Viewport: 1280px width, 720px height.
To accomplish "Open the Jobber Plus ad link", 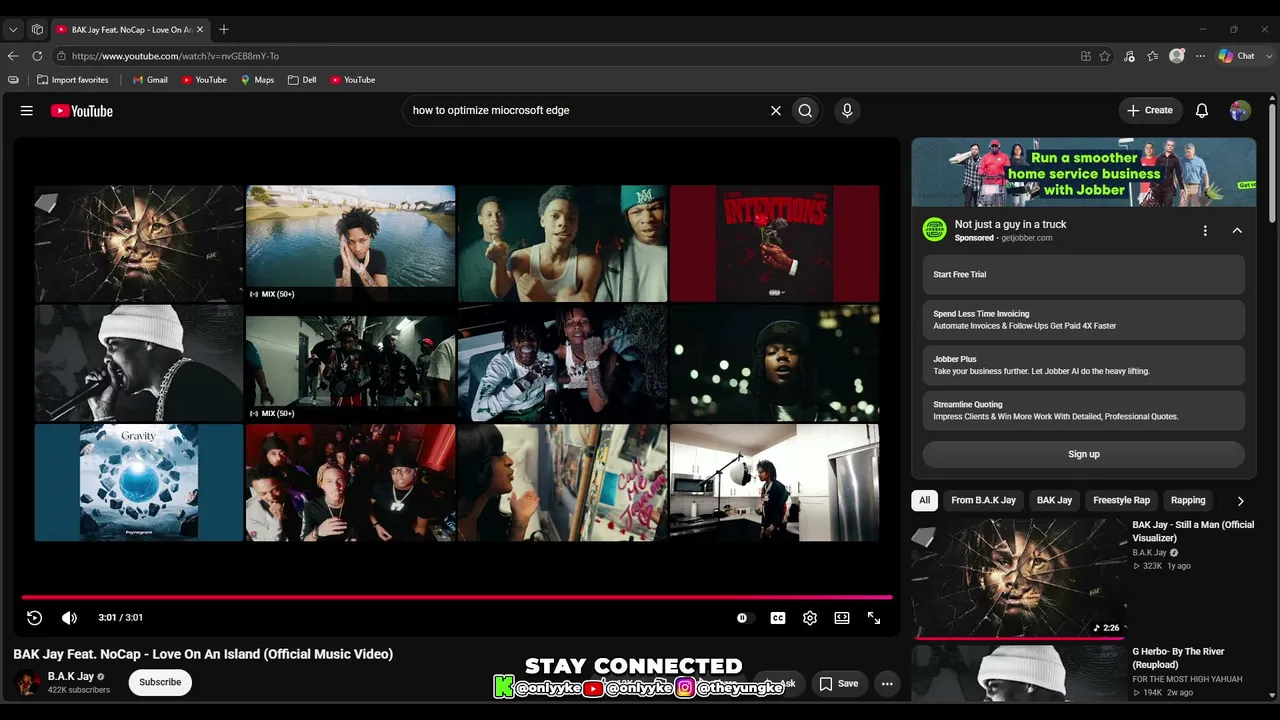I will click(1084, 365).
